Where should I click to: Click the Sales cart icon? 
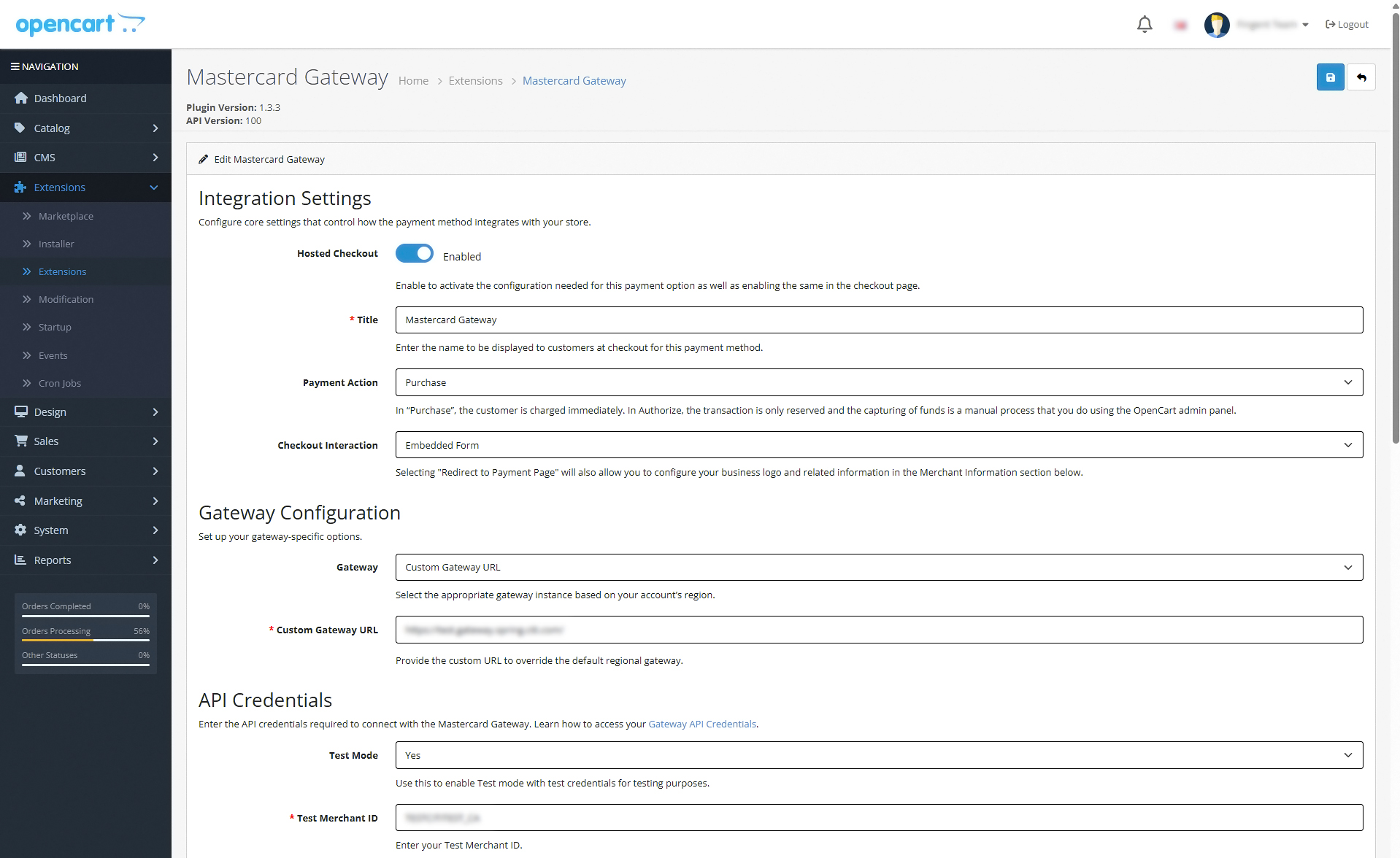(20, 441)
